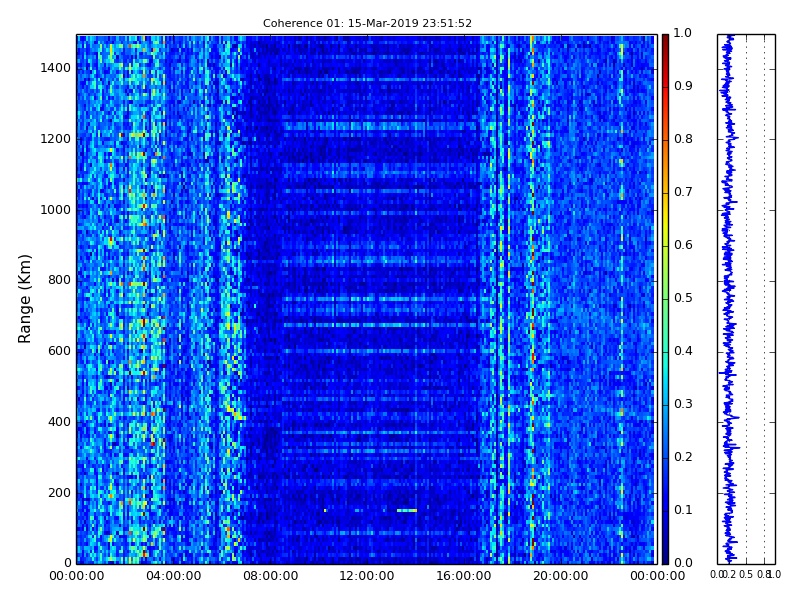Click the colorbar's 0.7 tick label
Screen dimensions: 800x600
tap(683, 192)
